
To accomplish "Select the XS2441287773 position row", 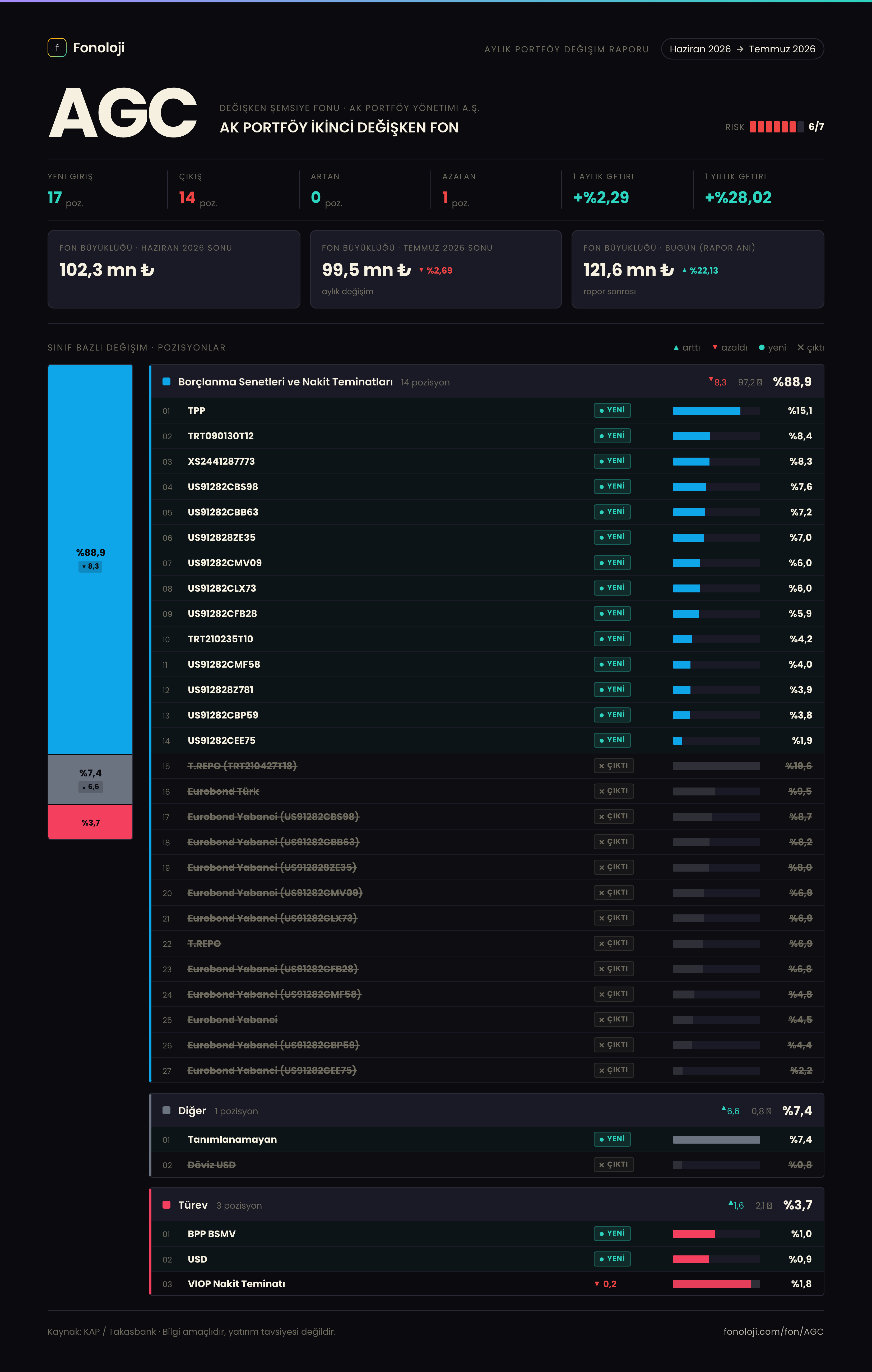I will (x=487, y=462).
